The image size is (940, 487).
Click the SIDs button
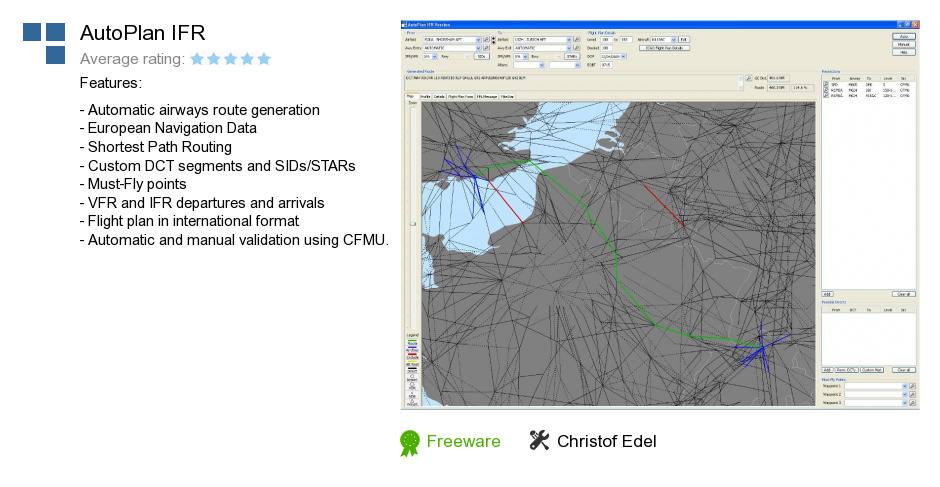pyautogui.click(x=482, y=56)
